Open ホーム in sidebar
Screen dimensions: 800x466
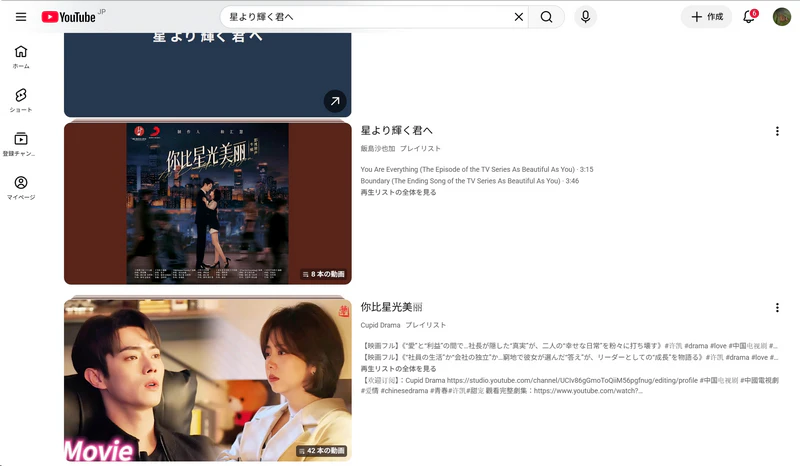point(21,57)
